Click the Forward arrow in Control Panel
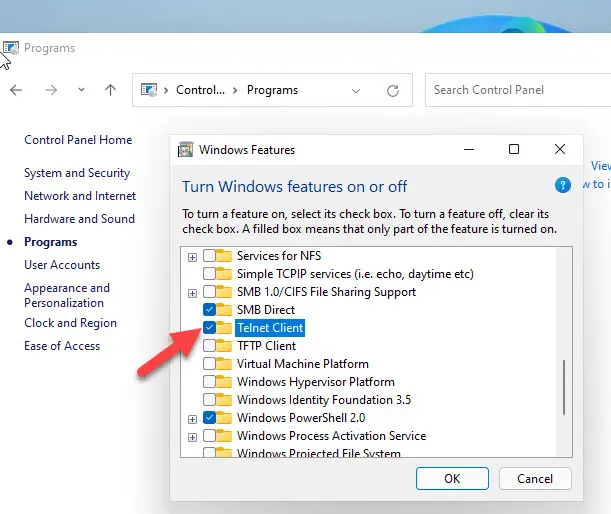 point(51,90)
